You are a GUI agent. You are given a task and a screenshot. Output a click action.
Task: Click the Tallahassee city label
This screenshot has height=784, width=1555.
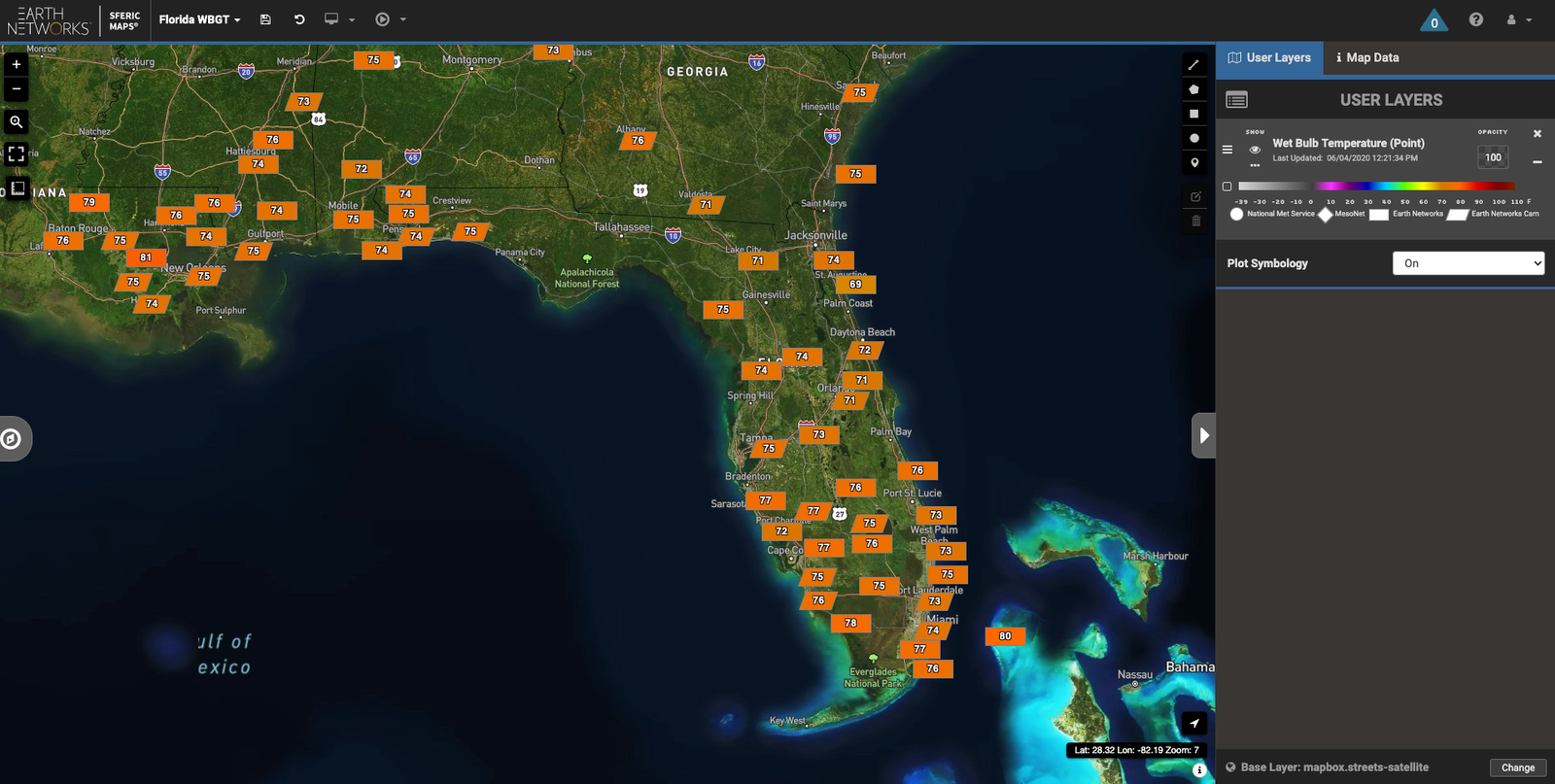click(x=622, y=227)
